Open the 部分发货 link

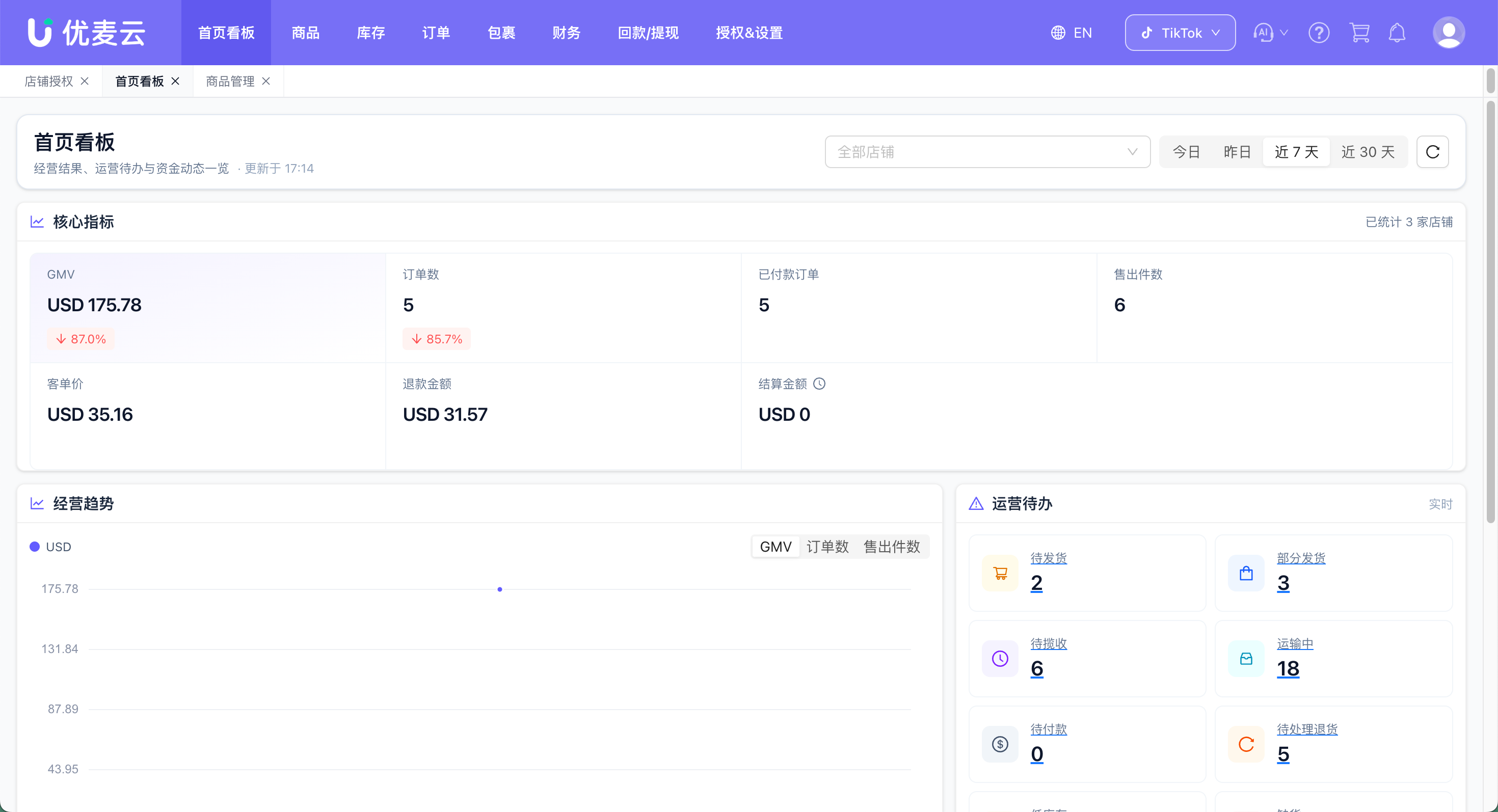click(x=1301, y=558)
